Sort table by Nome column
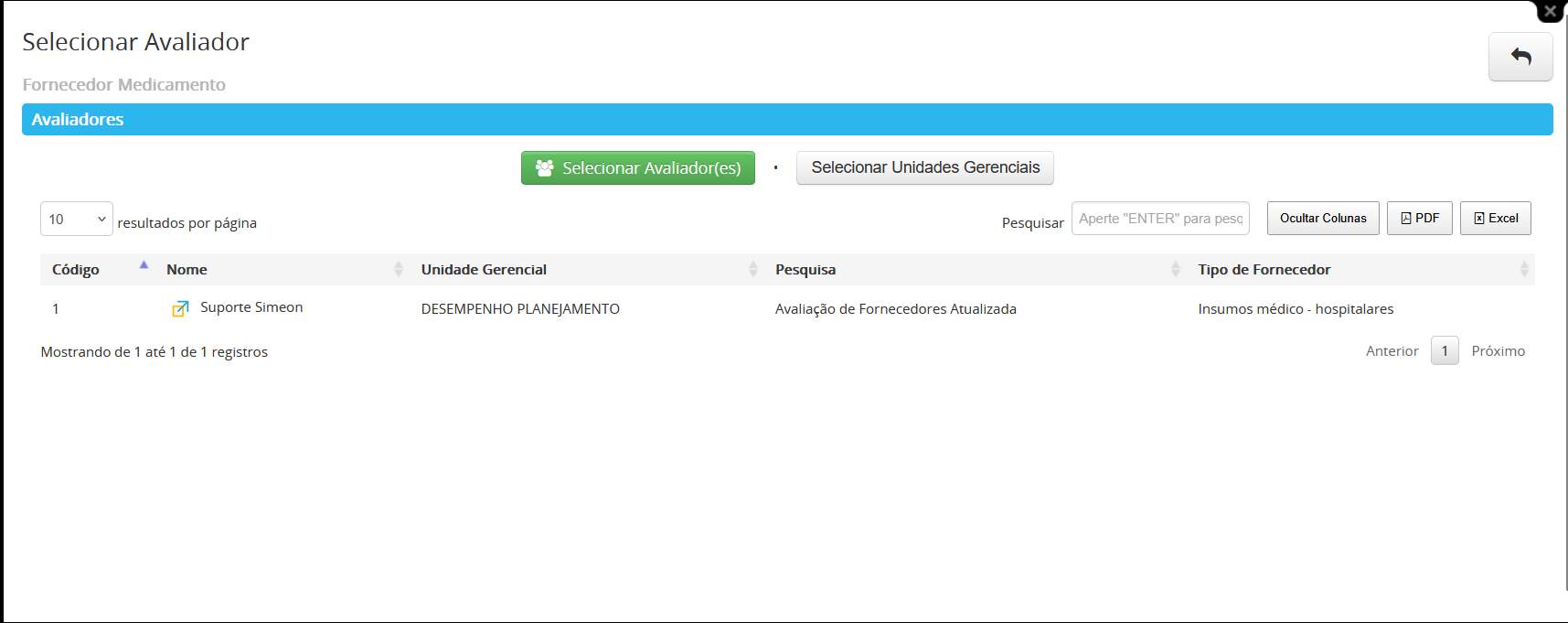 tap(187, 270)
